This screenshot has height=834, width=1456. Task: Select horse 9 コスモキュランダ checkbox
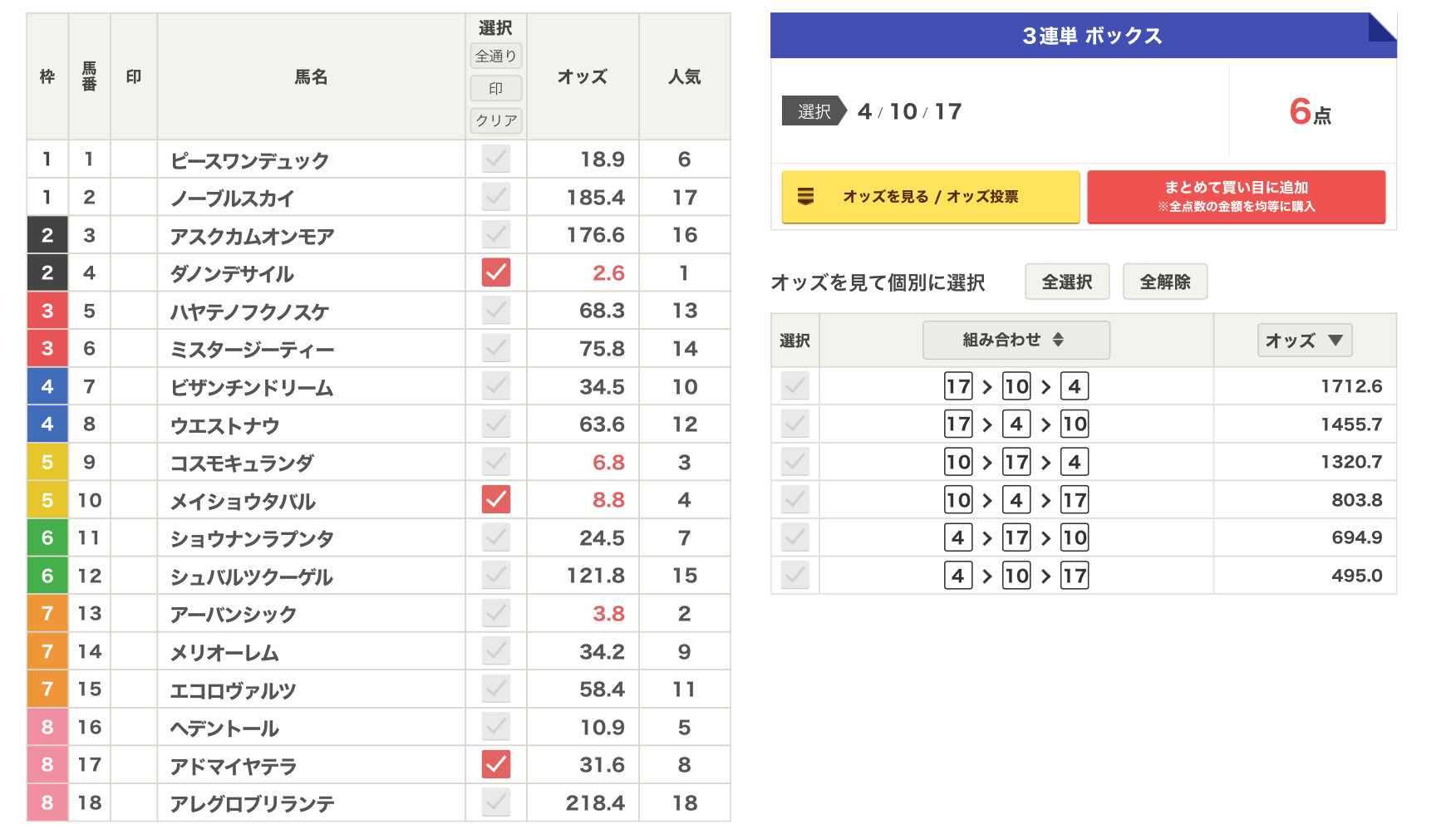[496, 462]
